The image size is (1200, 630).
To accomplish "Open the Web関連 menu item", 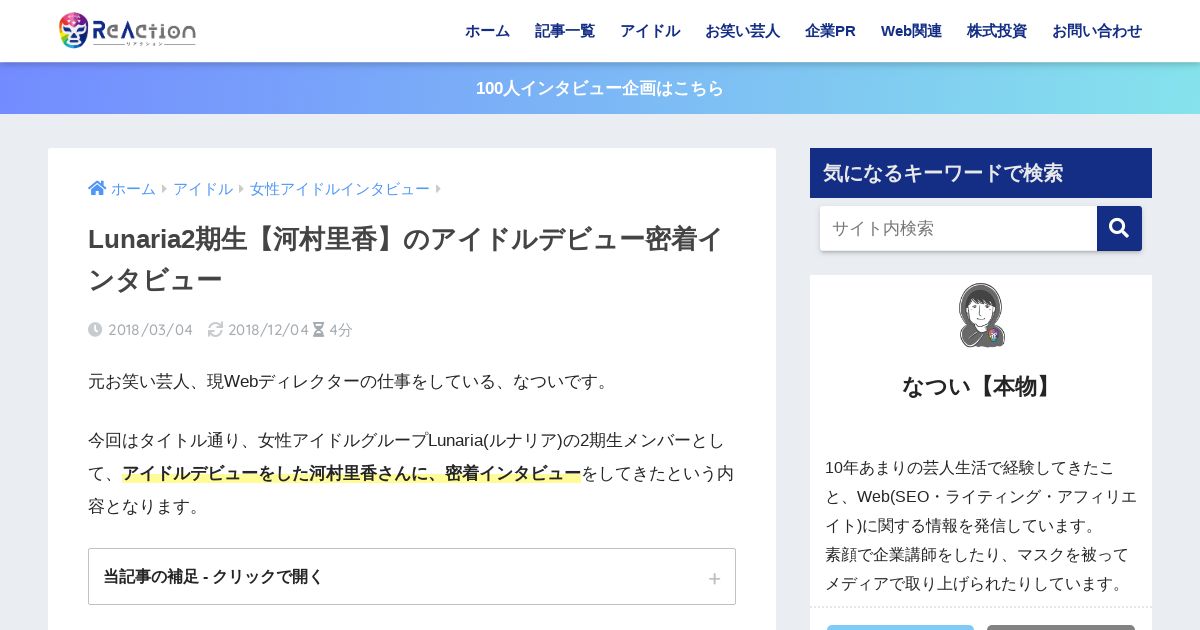I will pos(911,31).
